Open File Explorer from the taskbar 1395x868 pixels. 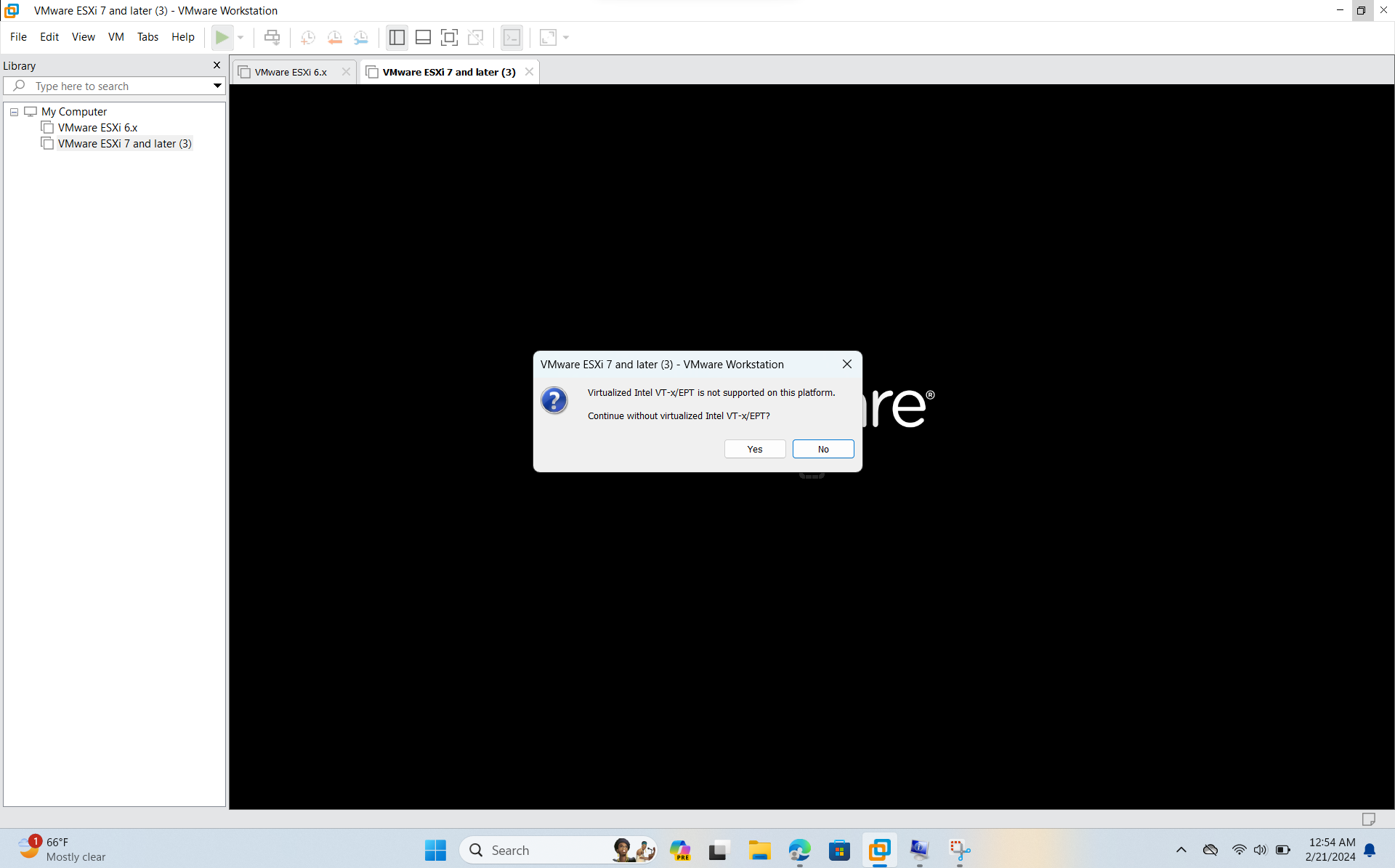759,850
